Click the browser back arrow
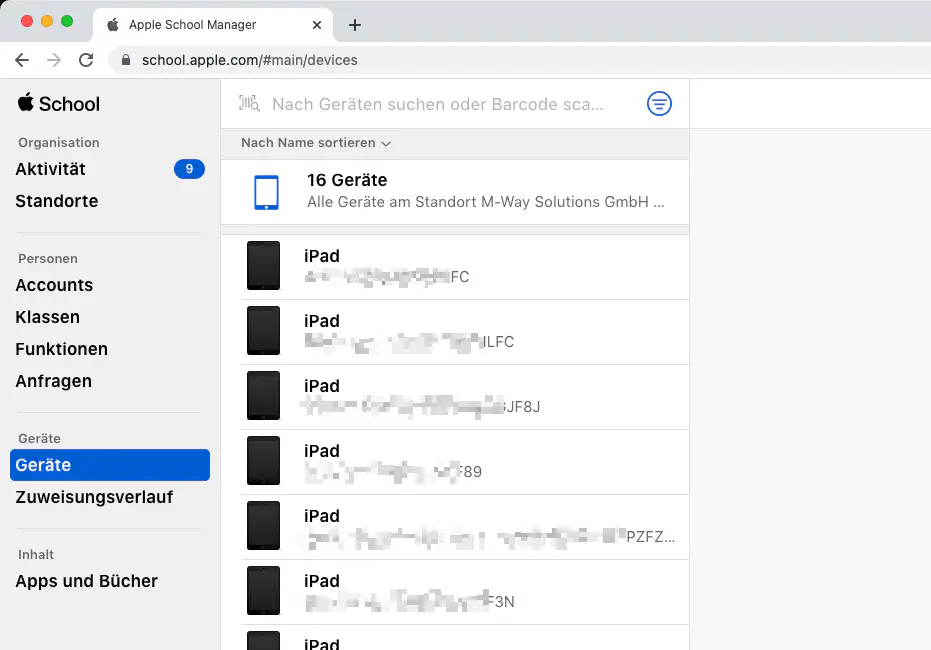Viewport: 931px width, 650px height. tap(22, 60)
